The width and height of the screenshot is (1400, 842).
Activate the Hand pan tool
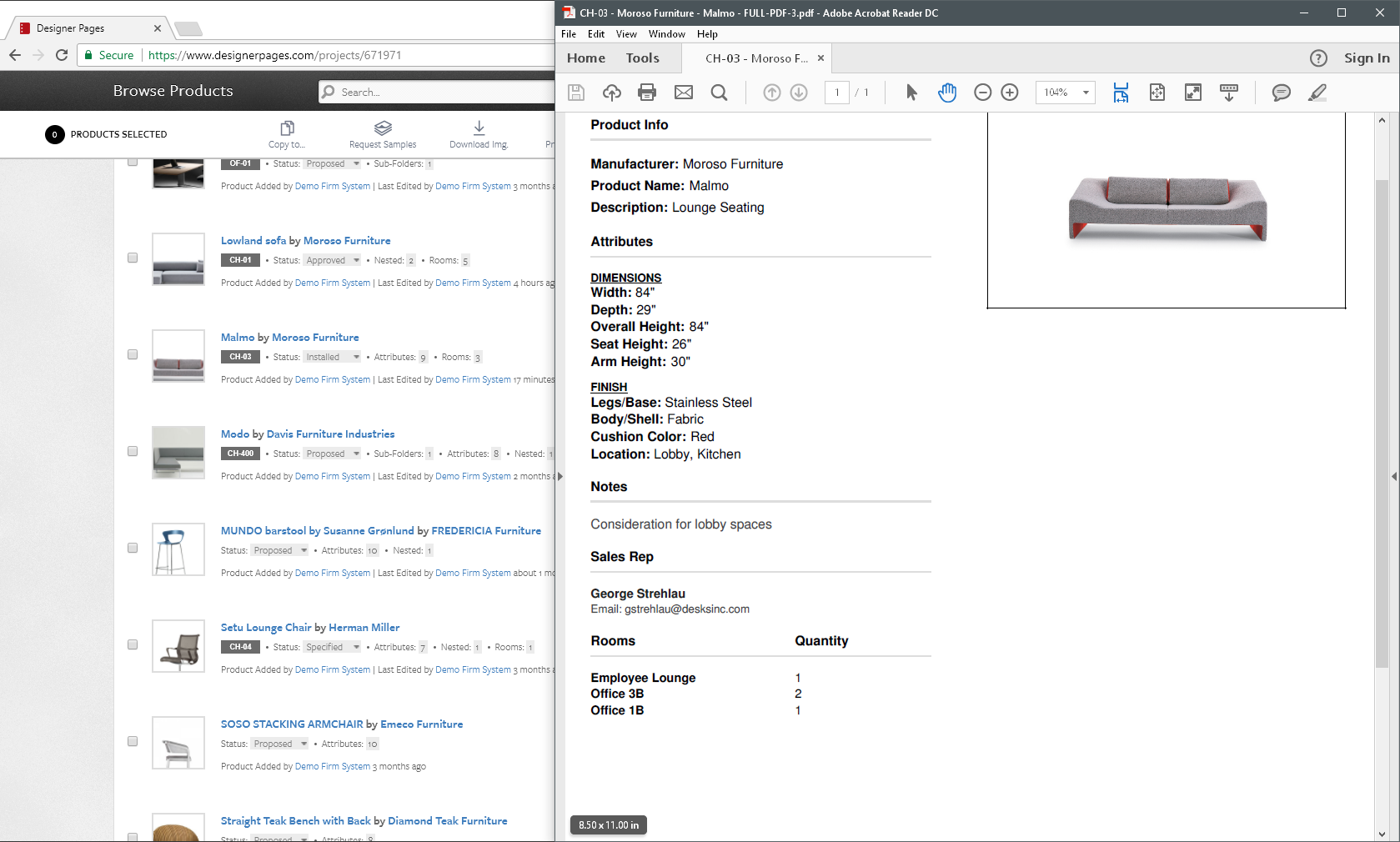pos(947,93)
